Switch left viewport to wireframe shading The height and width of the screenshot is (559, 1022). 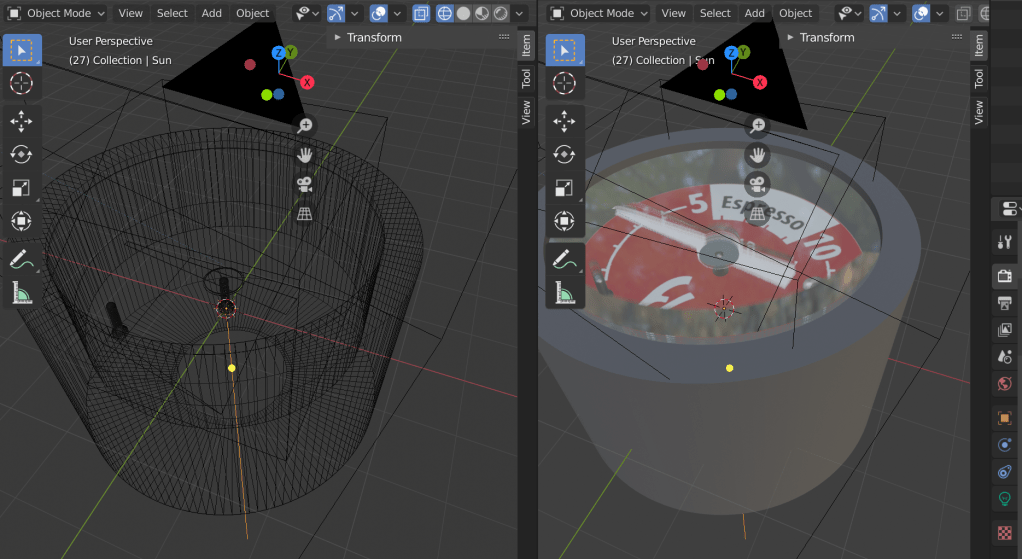coord(445,13)
